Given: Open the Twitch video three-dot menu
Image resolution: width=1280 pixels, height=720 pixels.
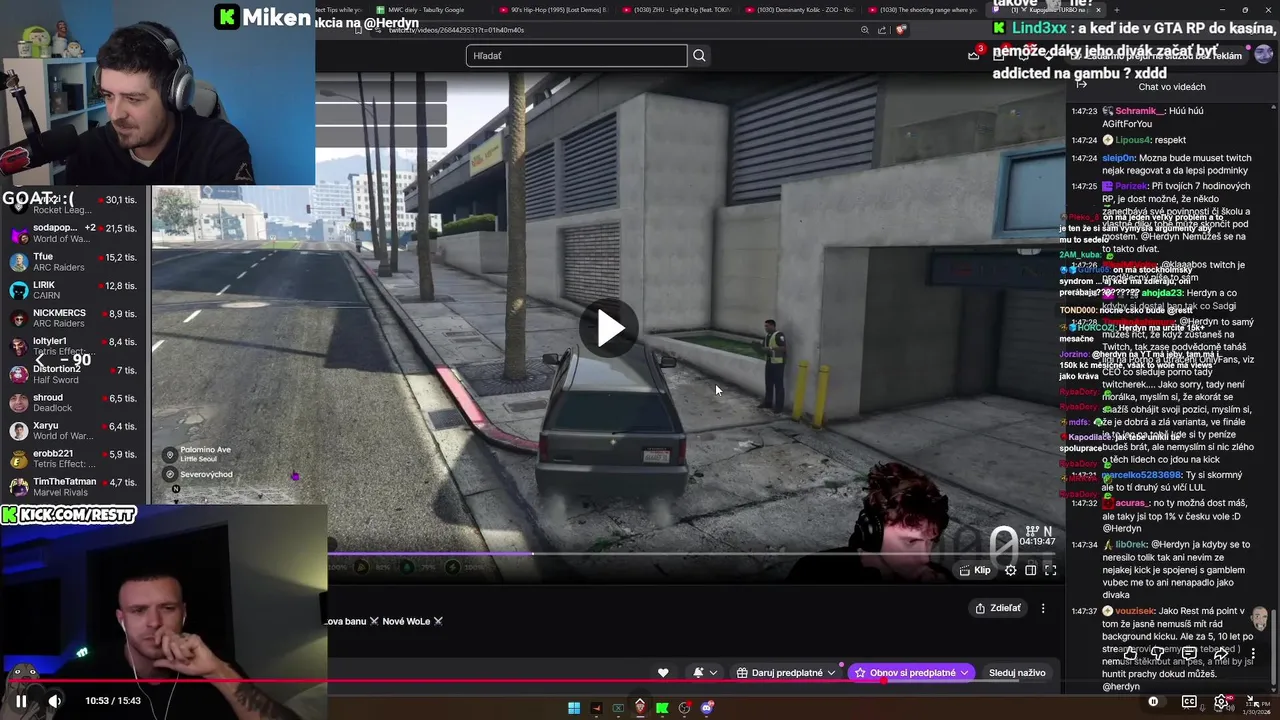Looking at the screenshot, I should 1043,608.
